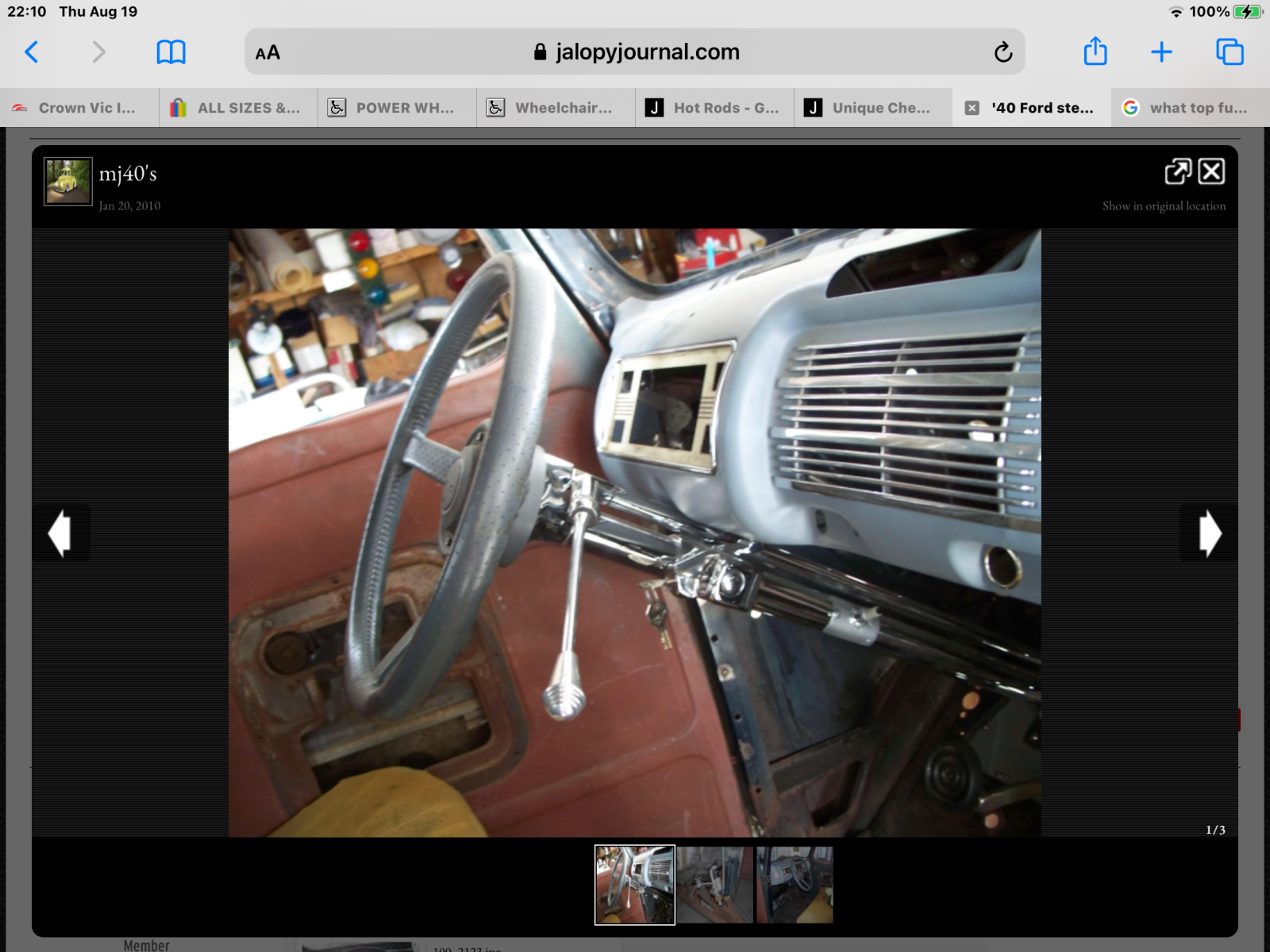Add a new tab with plus icon
Image resolution: width=1270 pixels, height=952 pixels.
click(1161, 52)
